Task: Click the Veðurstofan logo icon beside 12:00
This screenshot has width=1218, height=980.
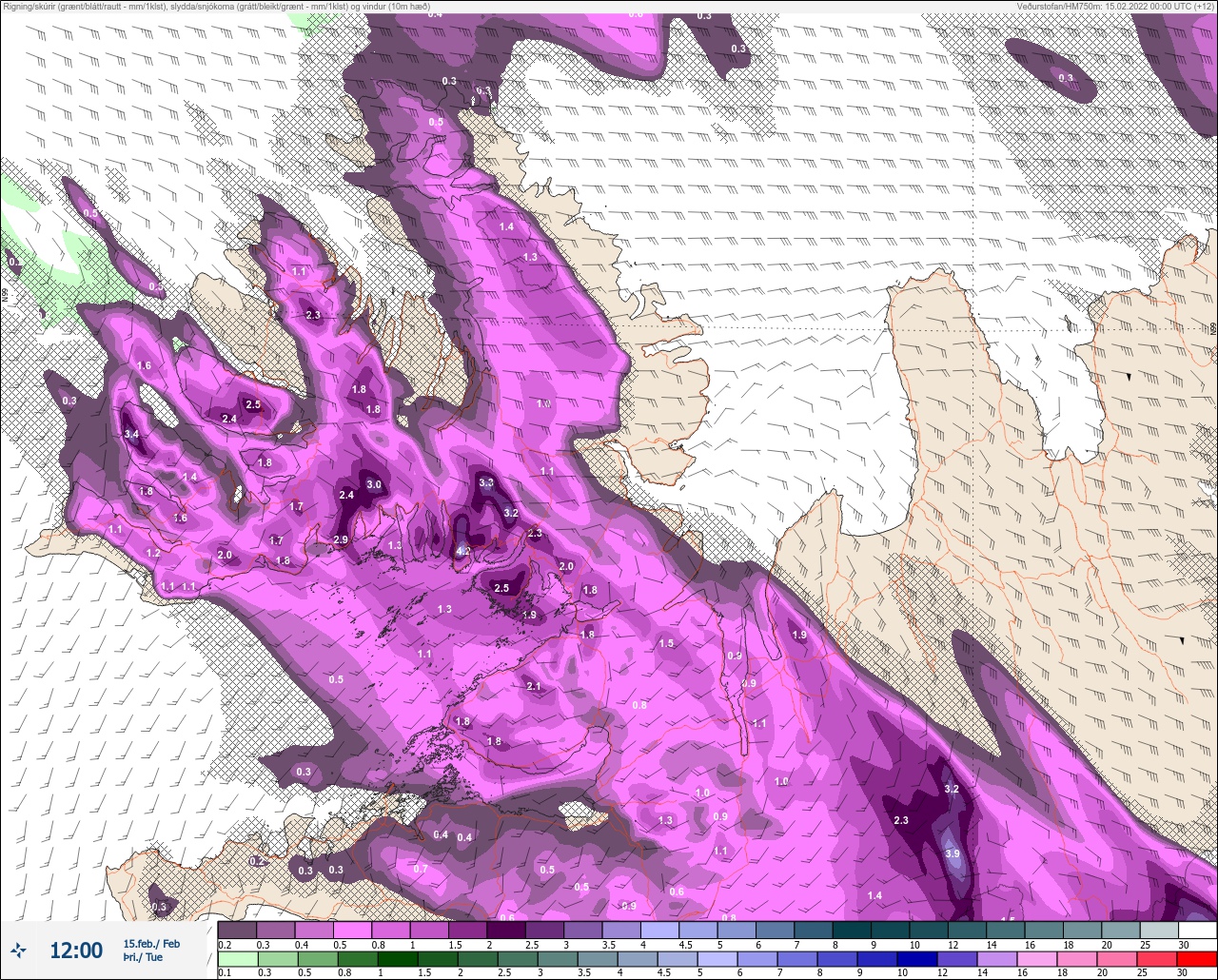Action: (18, 950)
